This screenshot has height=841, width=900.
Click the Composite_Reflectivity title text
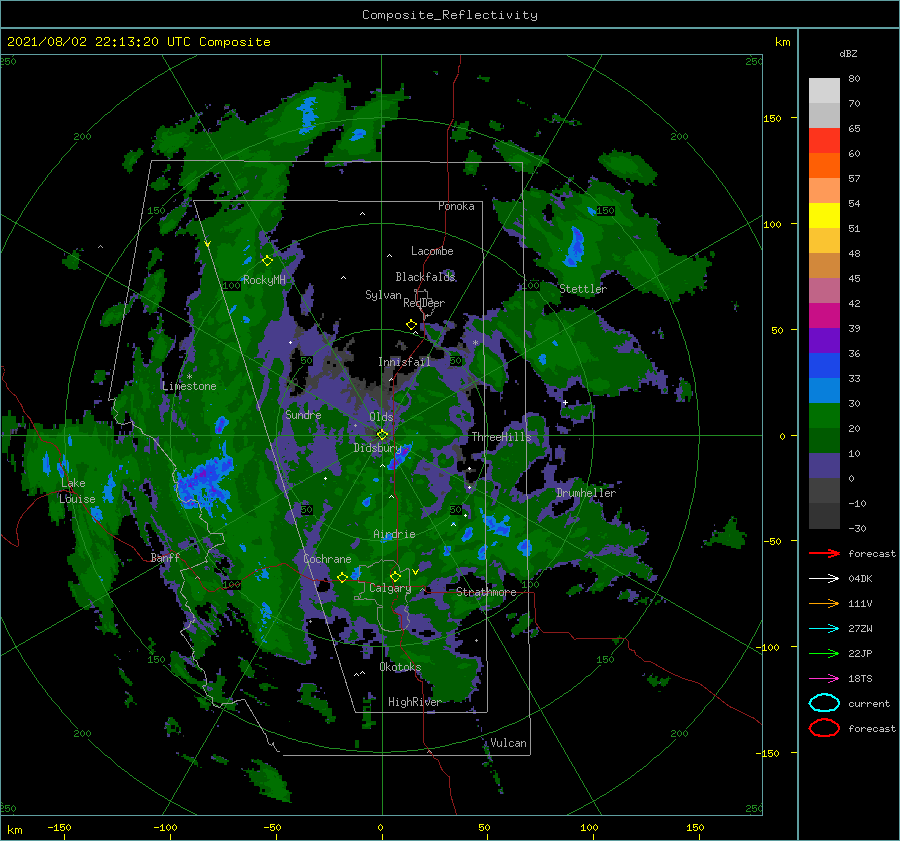point(450,15)
